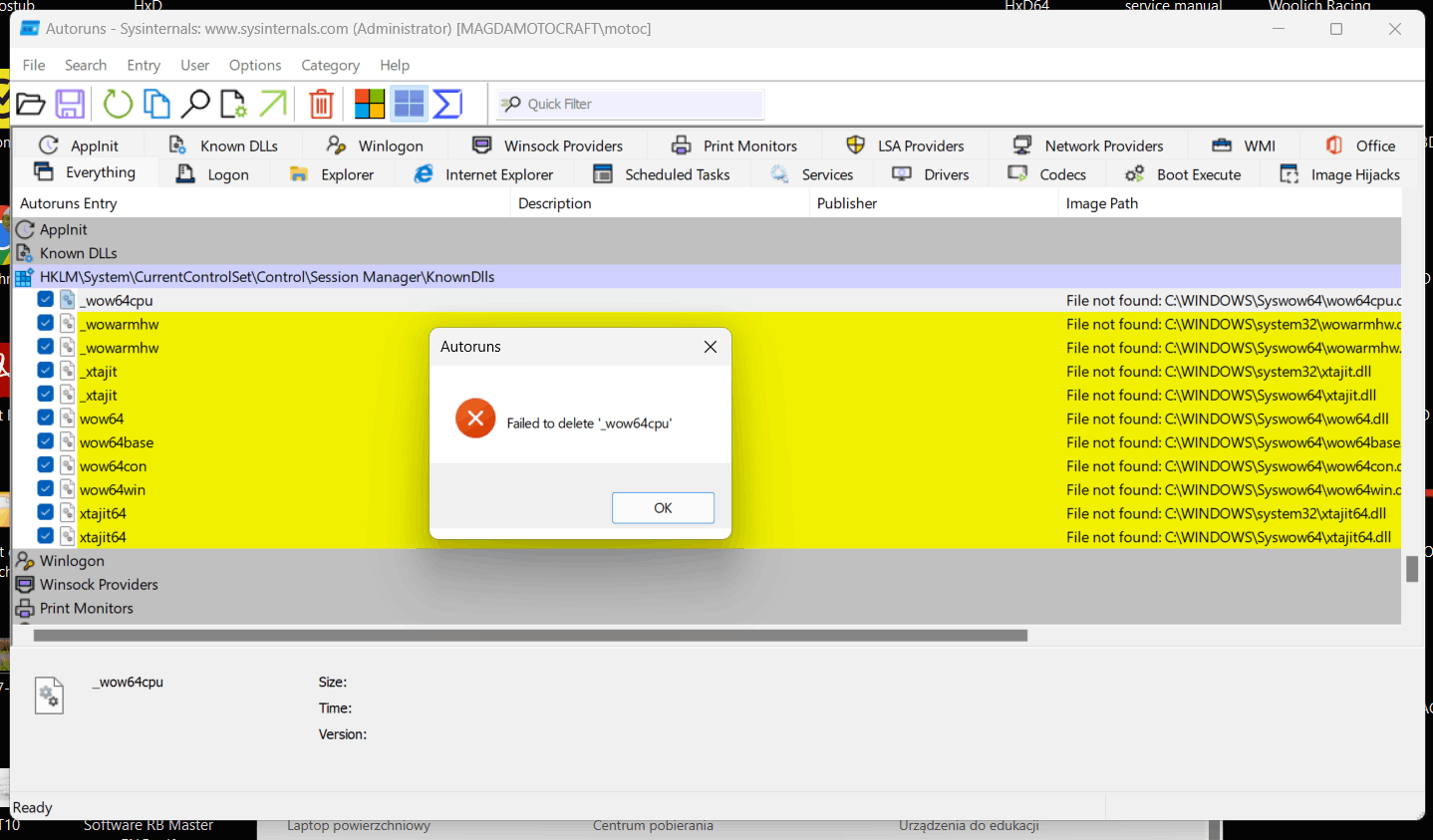The image size is (1433, 840).
Task: Click the colorful Microsoft entries filter icon
Action: pos(370,104)
